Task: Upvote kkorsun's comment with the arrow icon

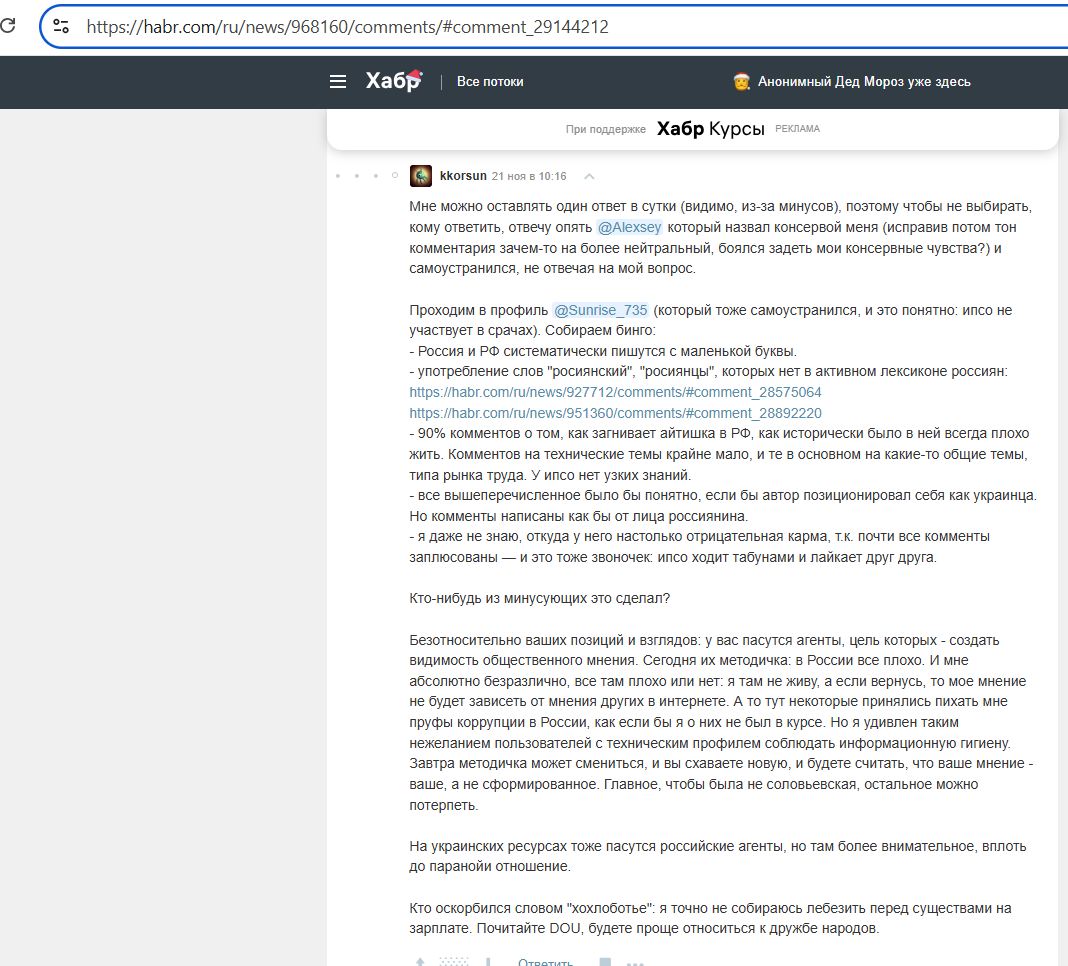Action: click(x=419, y=961)
